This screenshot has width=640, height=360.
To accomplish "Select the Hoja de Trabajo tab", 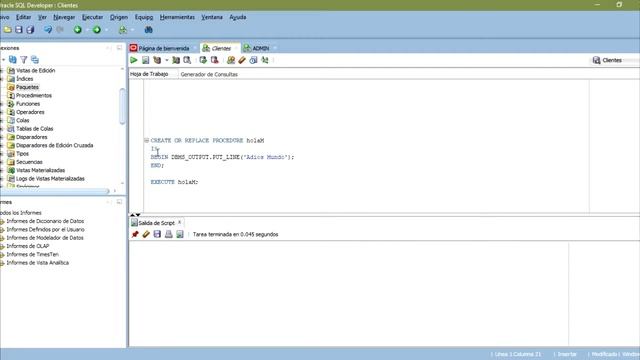I will point(149,74).
